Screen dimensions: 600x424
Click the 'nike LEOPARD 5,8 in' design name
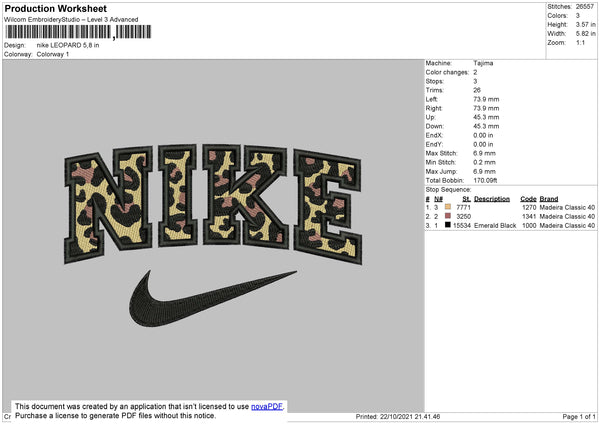(68, 45)
